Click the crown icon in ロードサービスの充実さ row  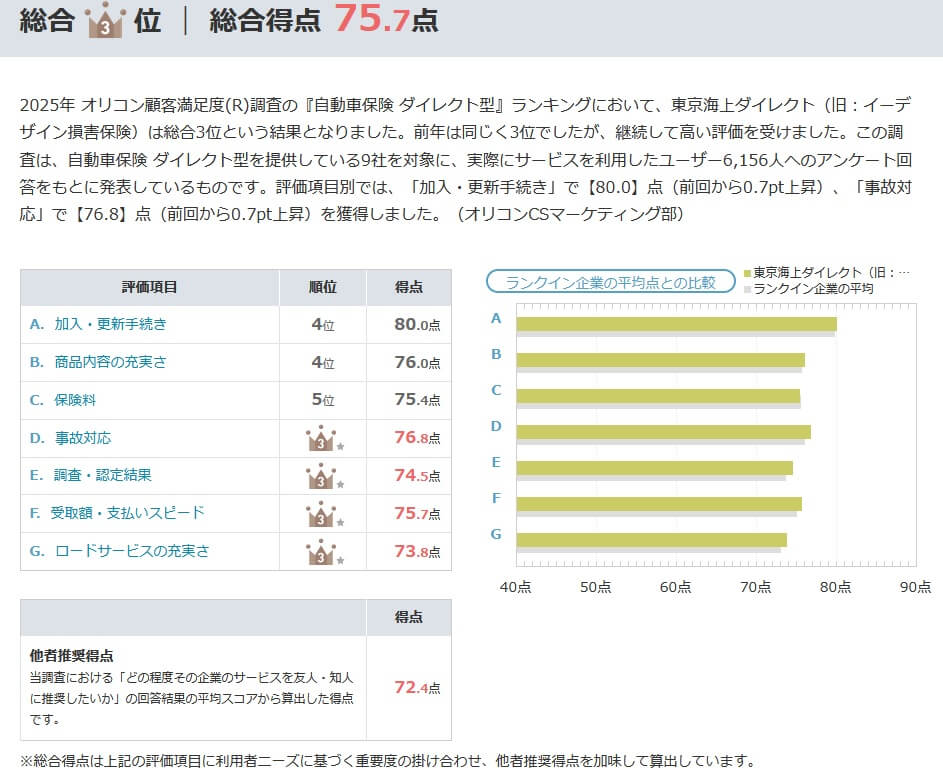322,552
